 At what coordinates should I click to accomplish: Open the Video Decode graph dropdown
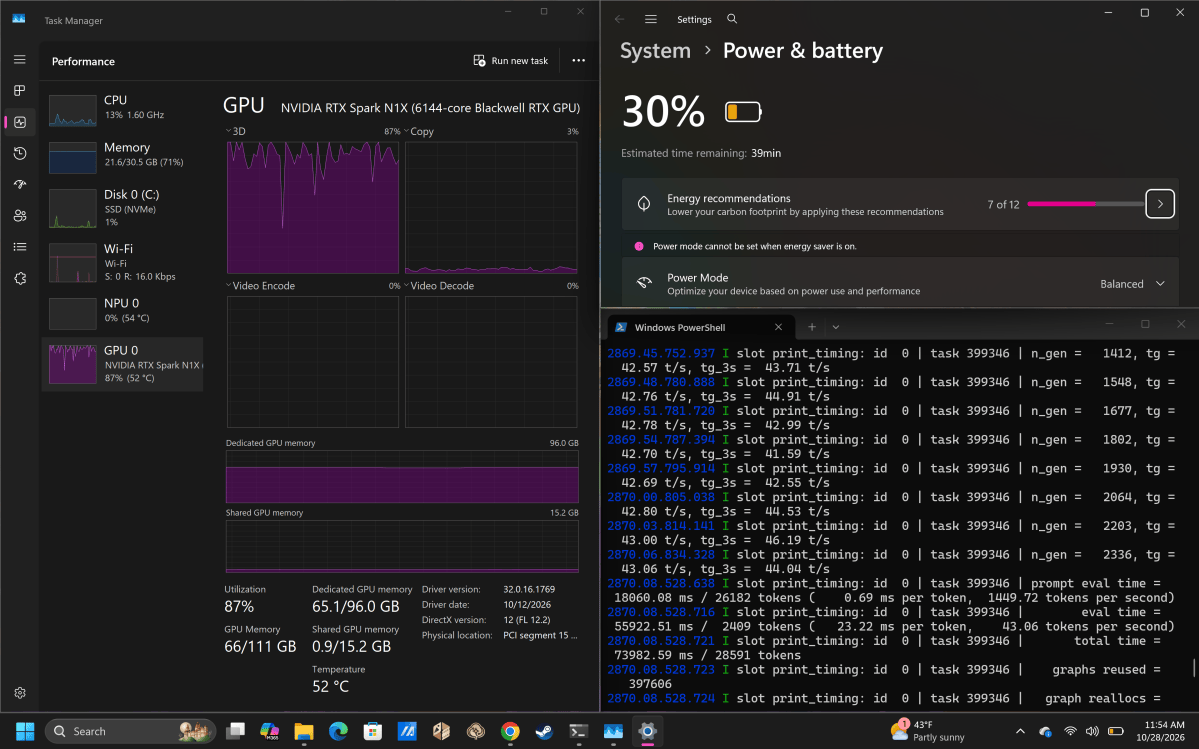tap(407, 286)
